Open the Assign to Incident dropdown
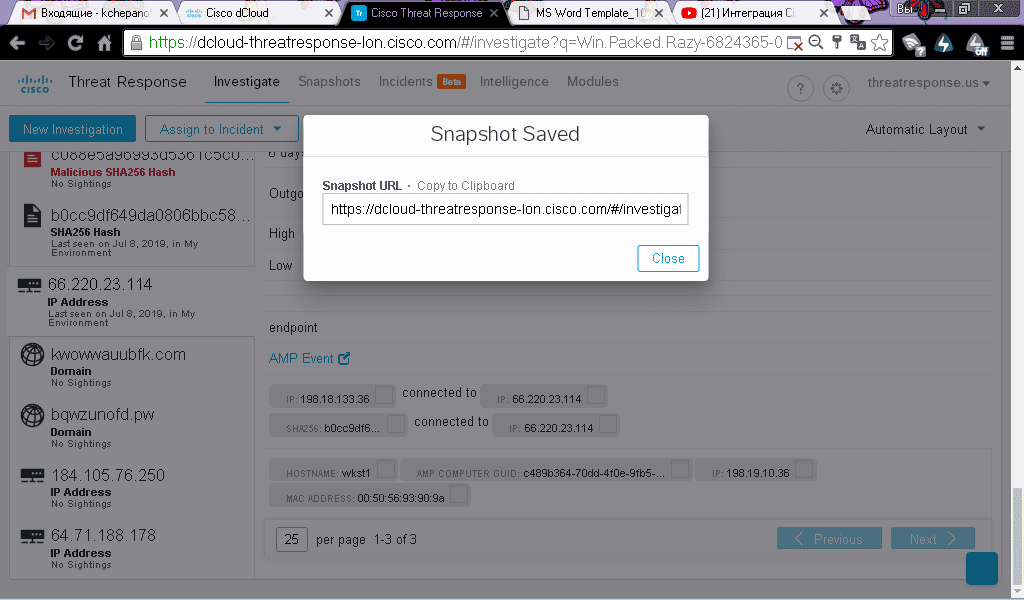Screen dimensions: 1024x600 pyautogui.click(x=221, y=129)
